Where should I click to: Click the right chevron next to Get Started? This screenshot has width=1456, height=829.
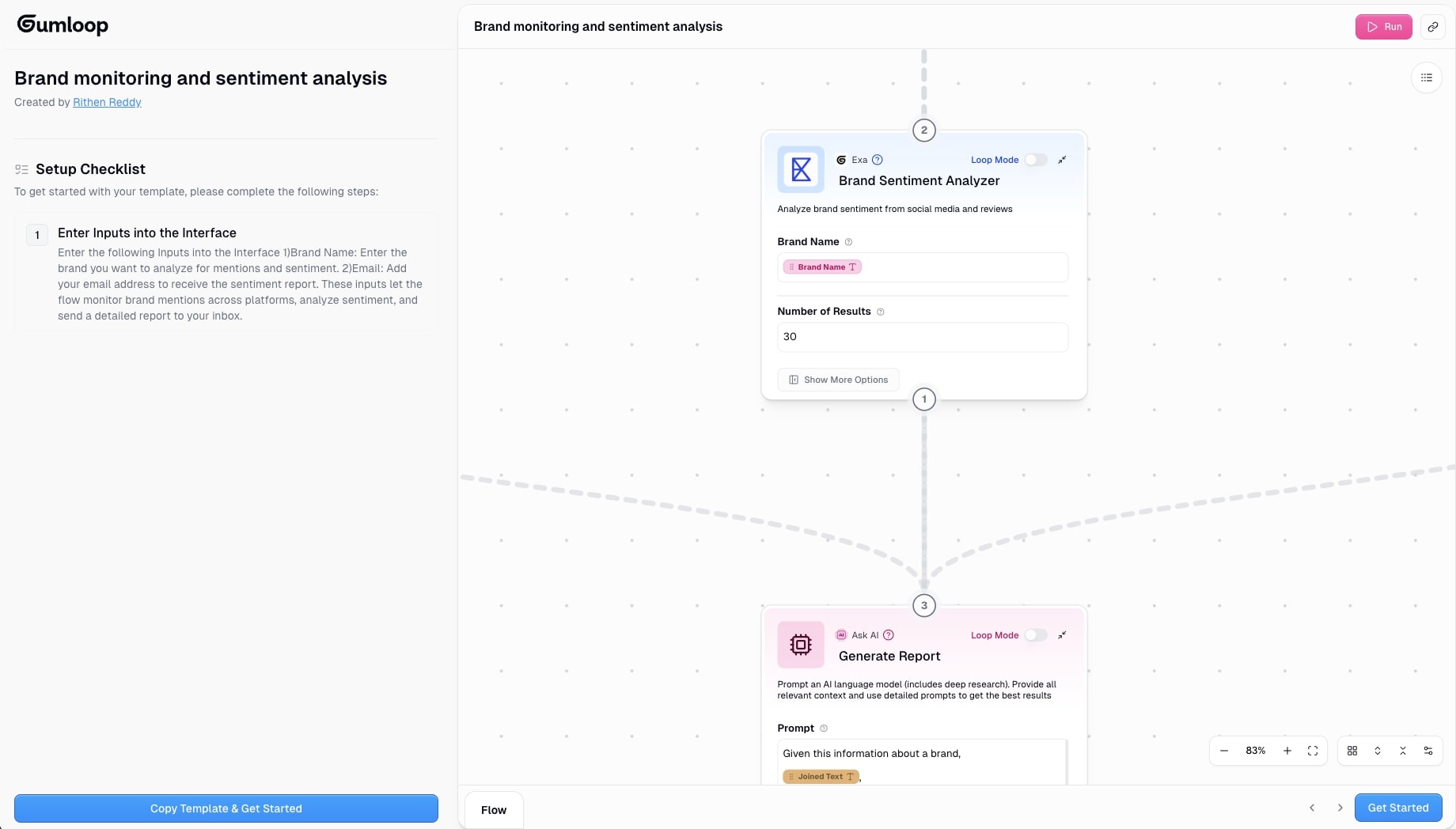tap(1340, 808)
